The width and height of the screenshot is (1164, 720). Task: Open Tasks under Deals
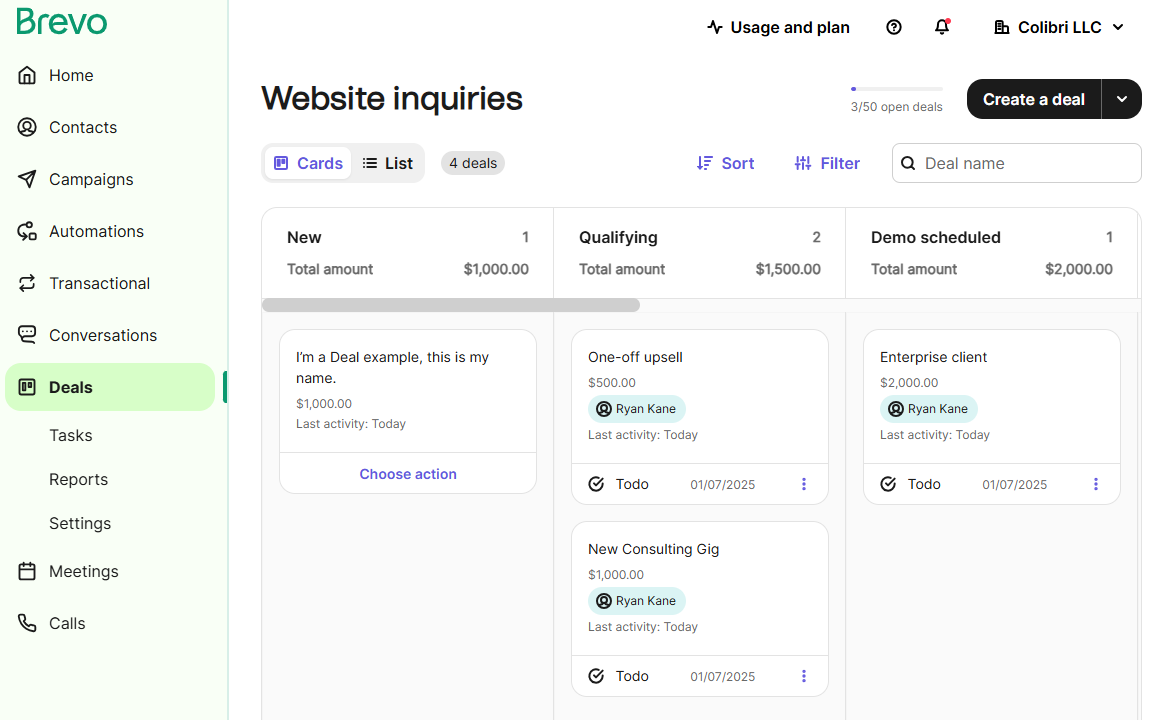click(x=71, y=436)
